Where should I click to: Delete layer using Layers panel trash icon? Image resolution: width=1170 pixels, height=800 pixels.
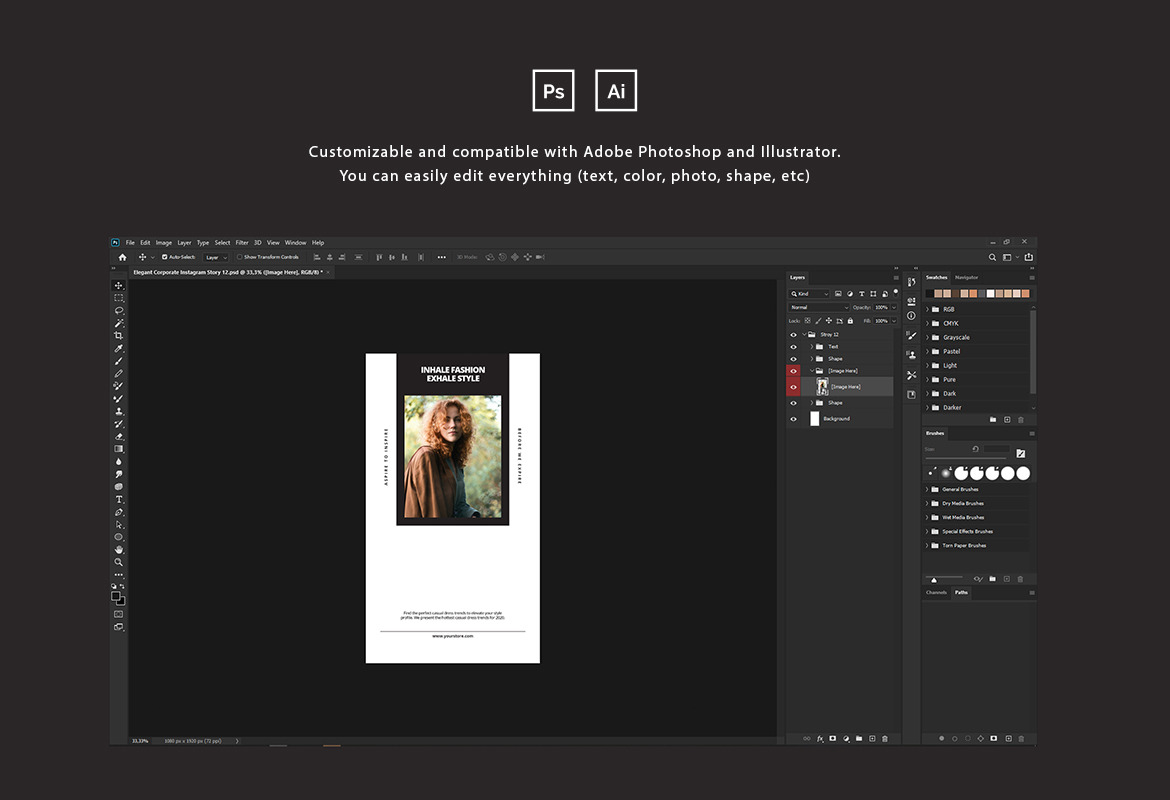(884, 738)
